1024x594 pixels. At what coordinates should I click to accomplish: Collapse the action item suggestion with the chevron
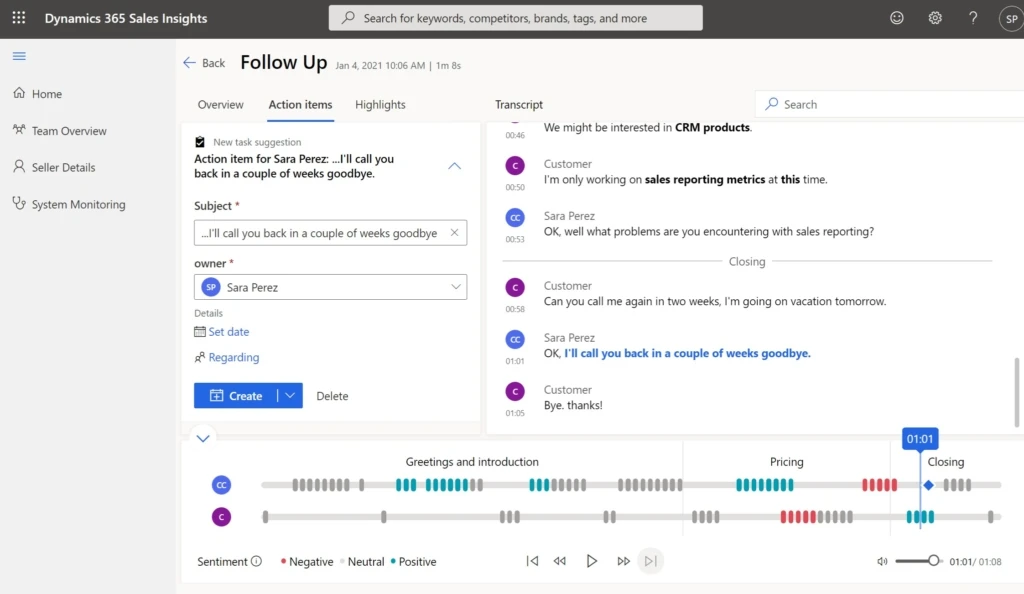click(x=455, y=166)
